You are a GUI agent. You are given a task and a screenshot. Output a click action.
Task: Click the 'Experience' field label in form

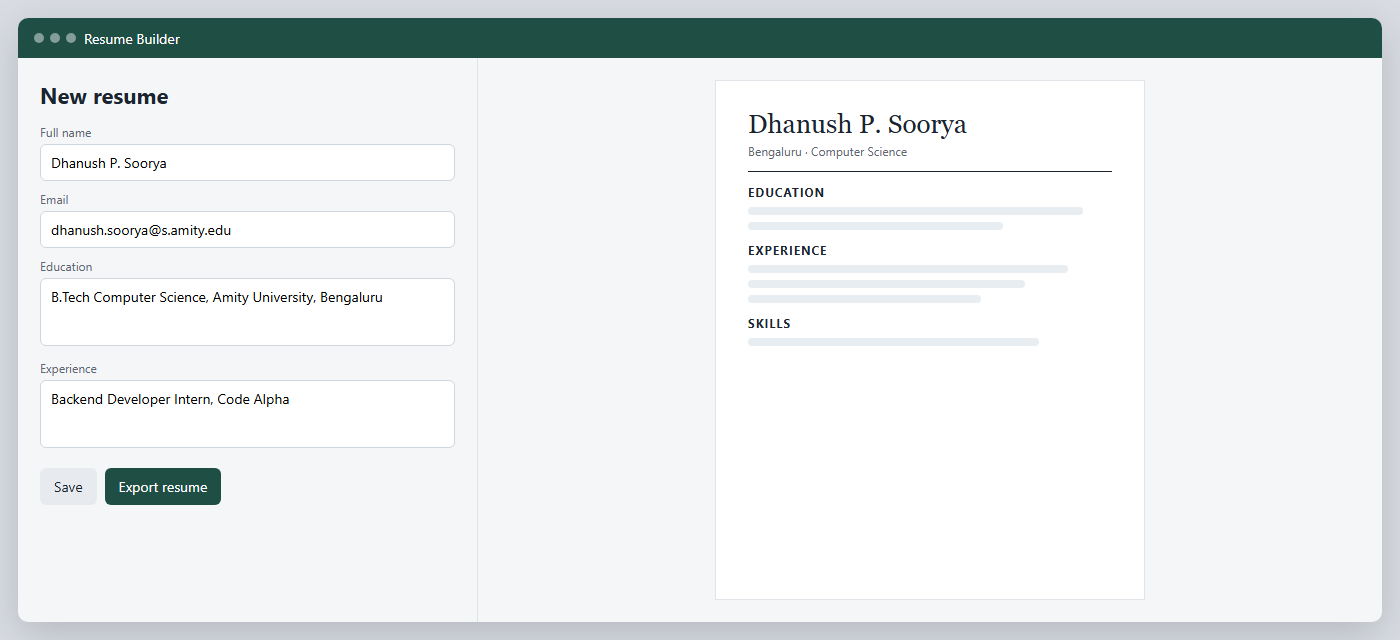[x=68, y=369]
